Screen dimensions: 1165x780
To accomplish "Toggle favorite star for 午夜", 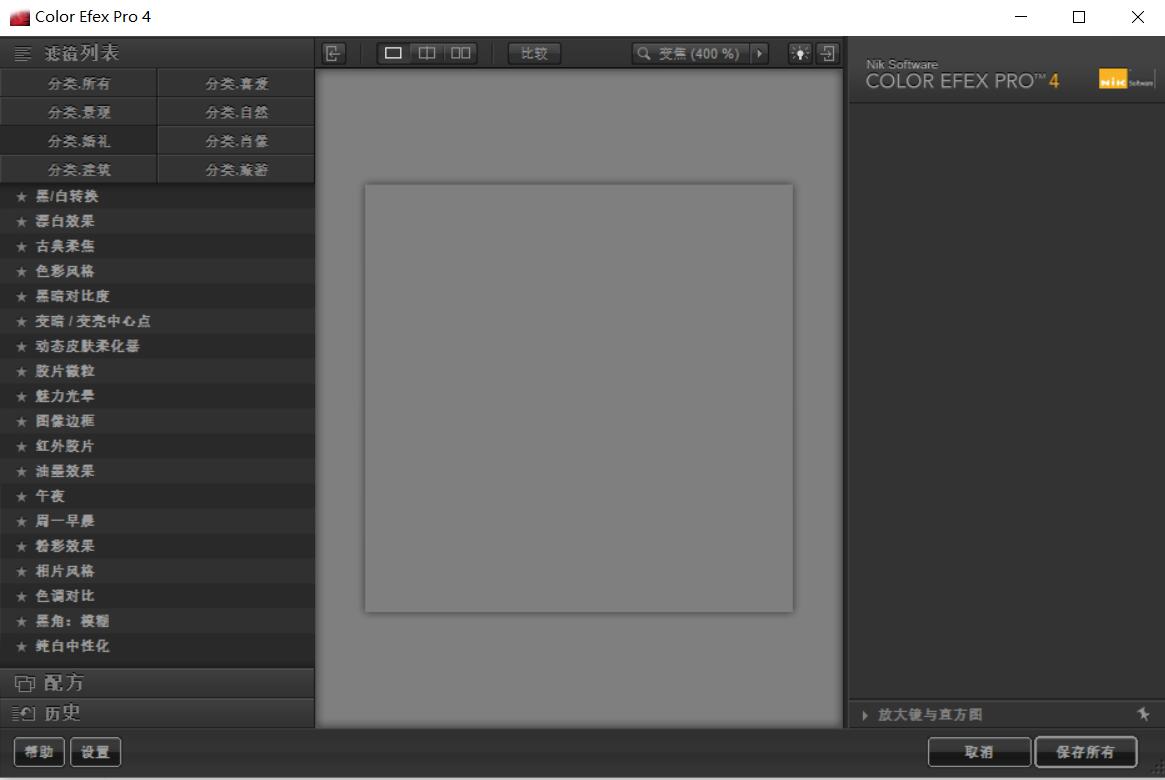I will coord(22,496).
